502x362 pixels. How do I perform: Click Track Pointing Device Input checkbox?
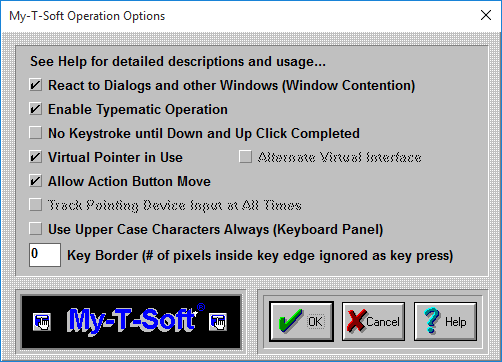[35, 205]
